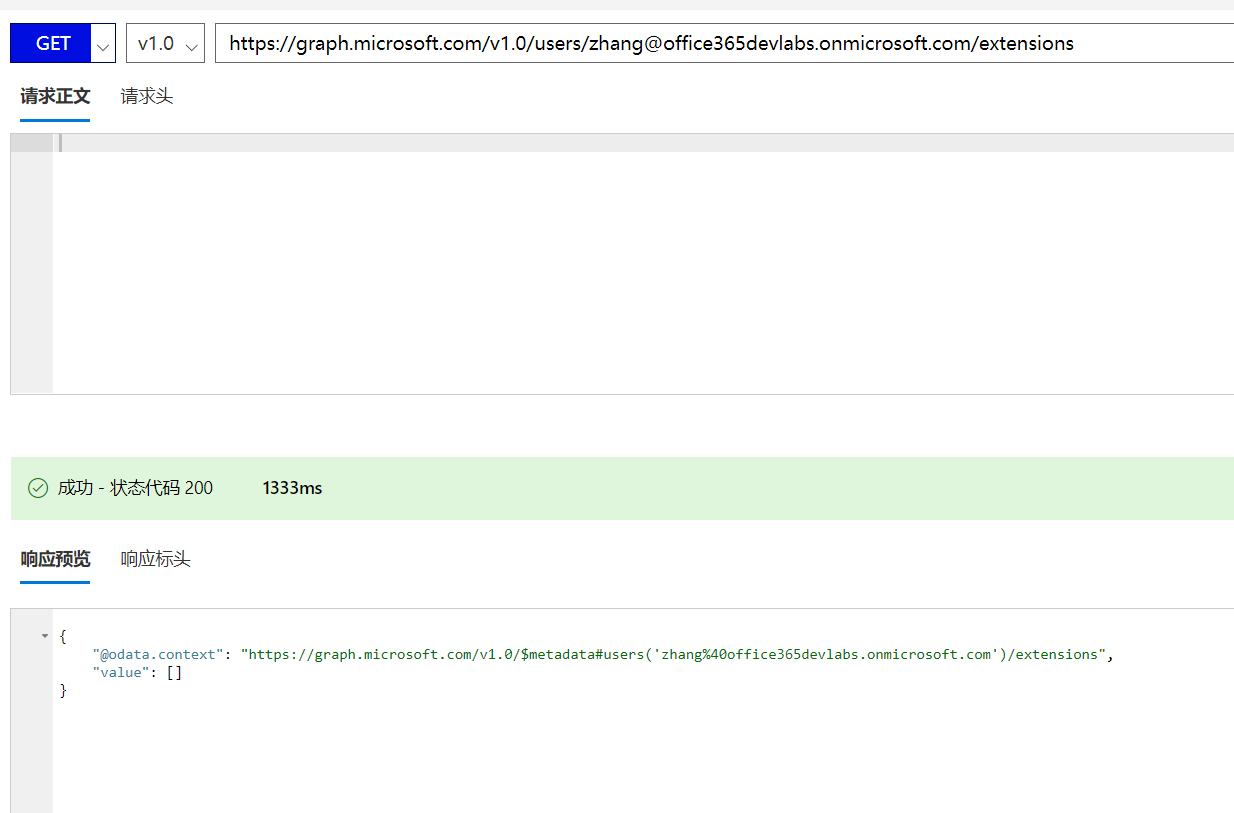1234x813 pixels.
Task: Switch to the 响应标头 tab
Action: tap(155, 559)
